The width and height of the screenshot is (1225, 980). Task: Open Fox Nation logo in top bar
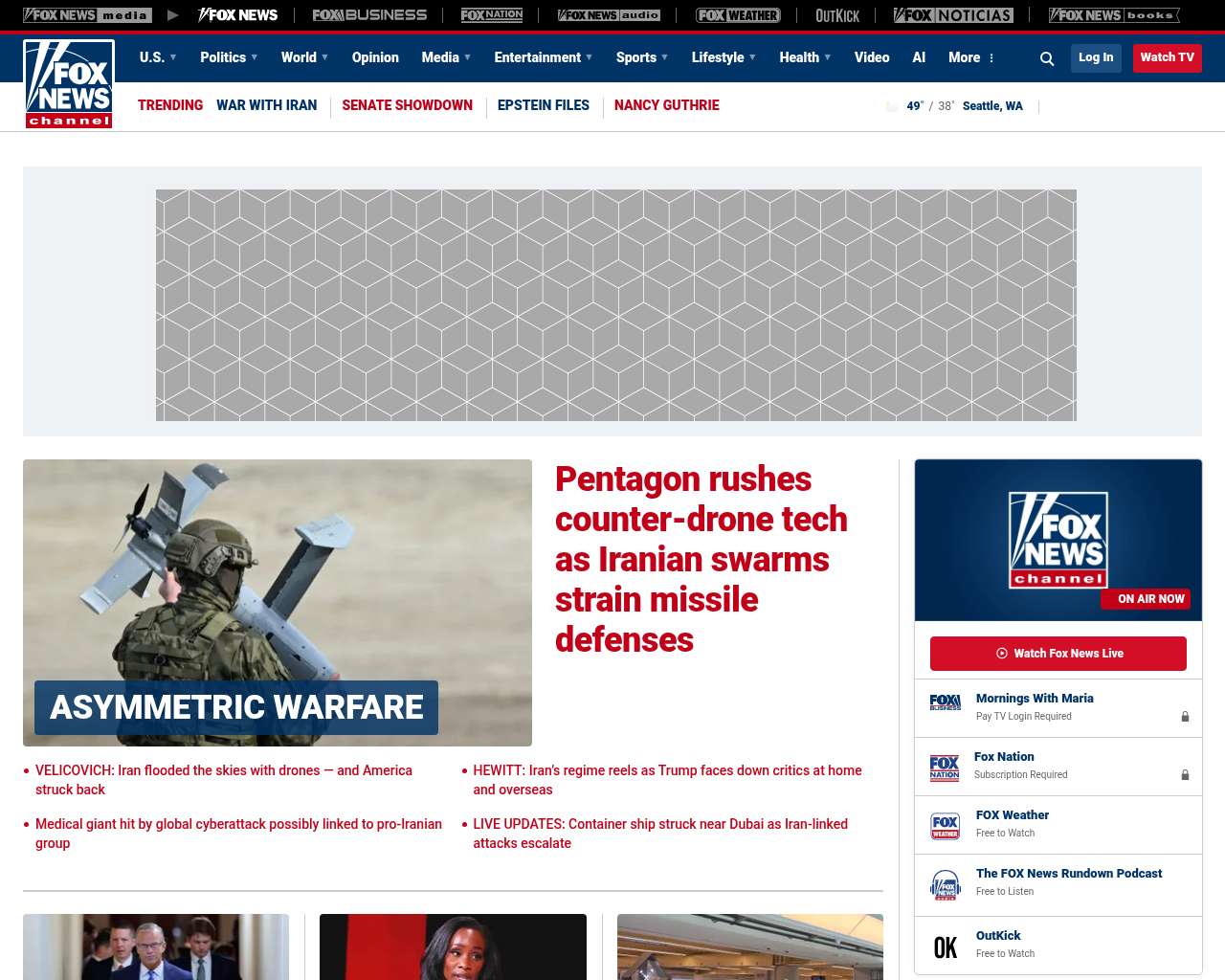[x=492, y=15]
